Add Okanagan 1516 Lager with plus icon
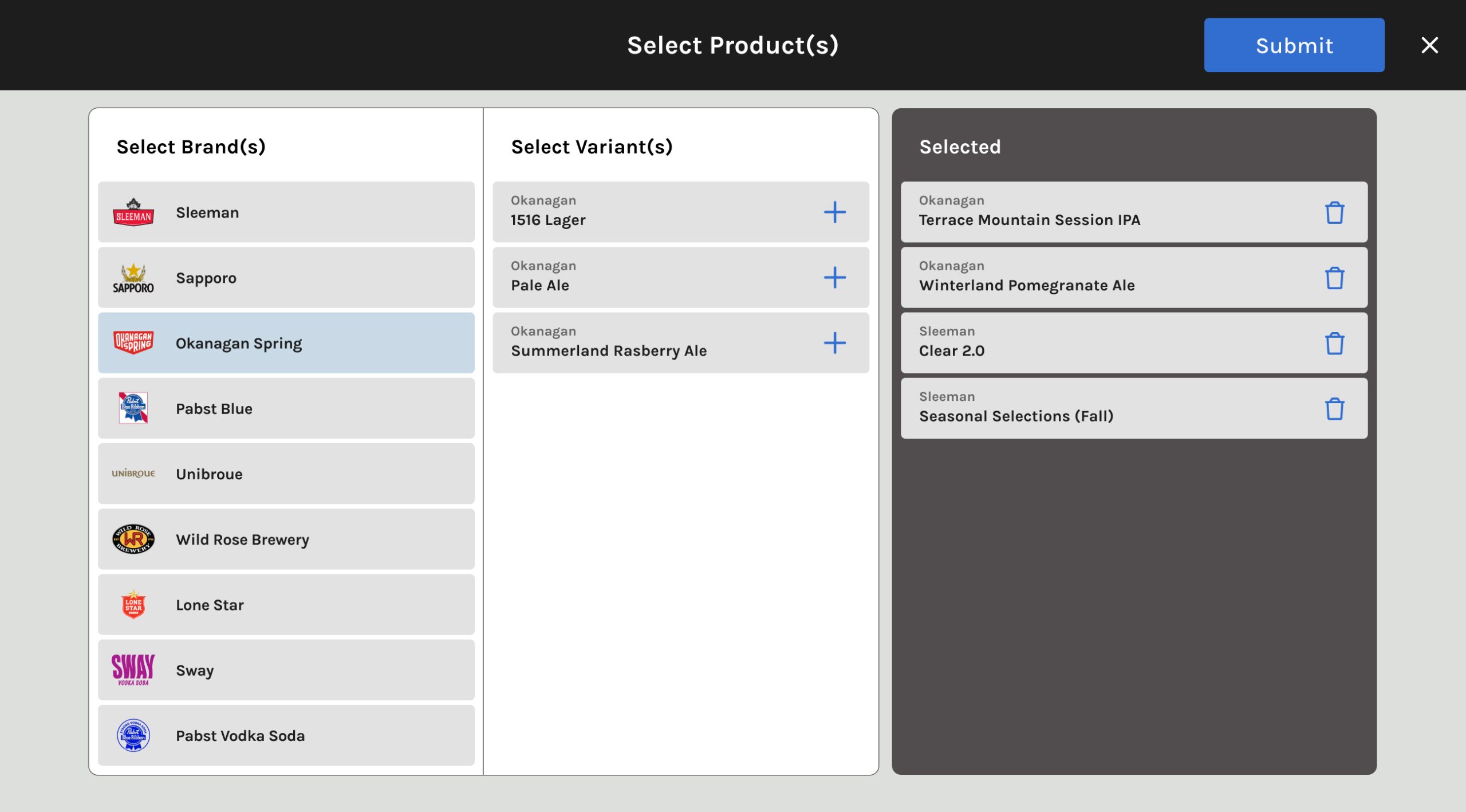This screenshot has height=812, width=1466. 834,212
